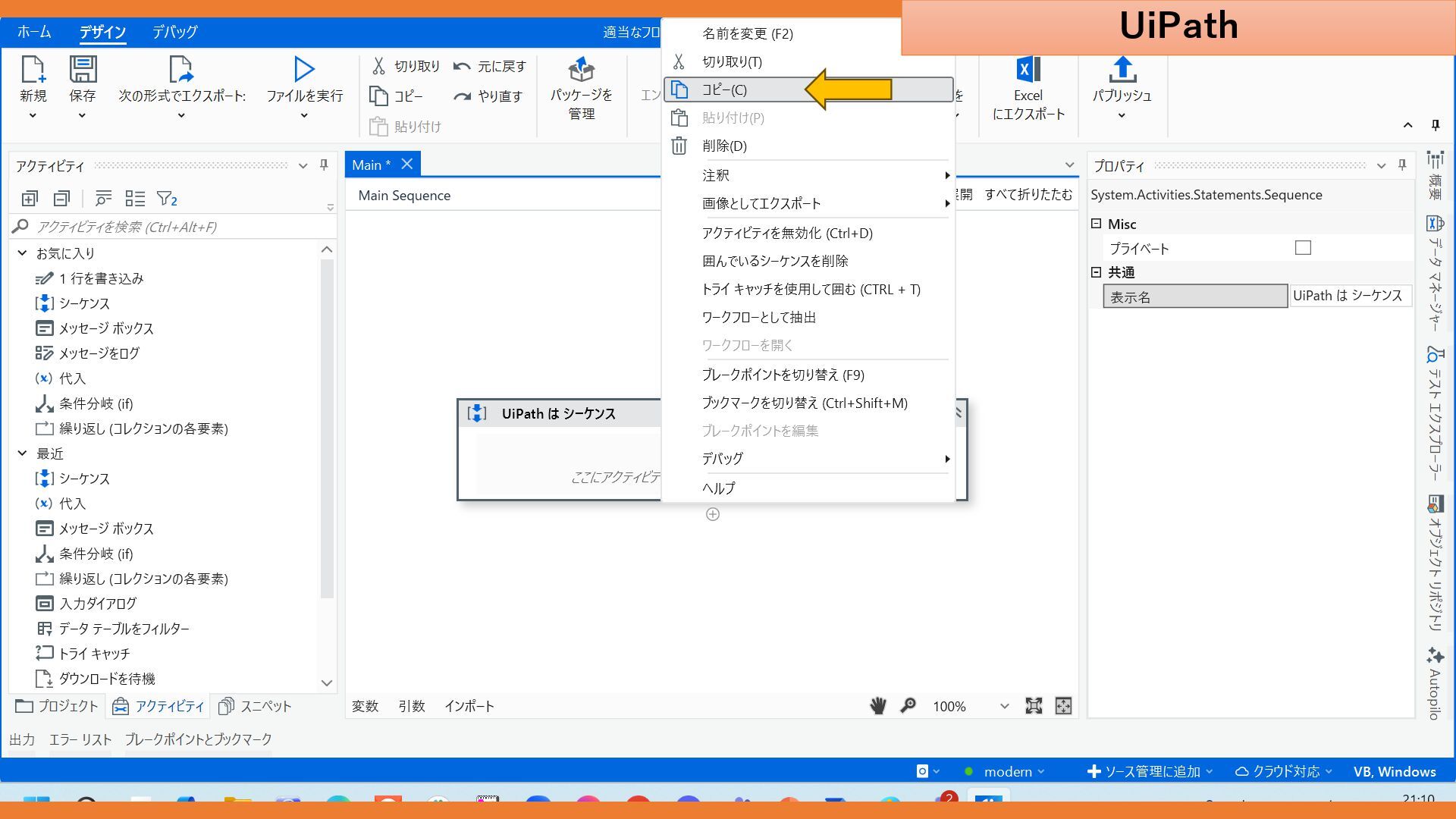Select the pan hand tool

click(x=877, y=706)
